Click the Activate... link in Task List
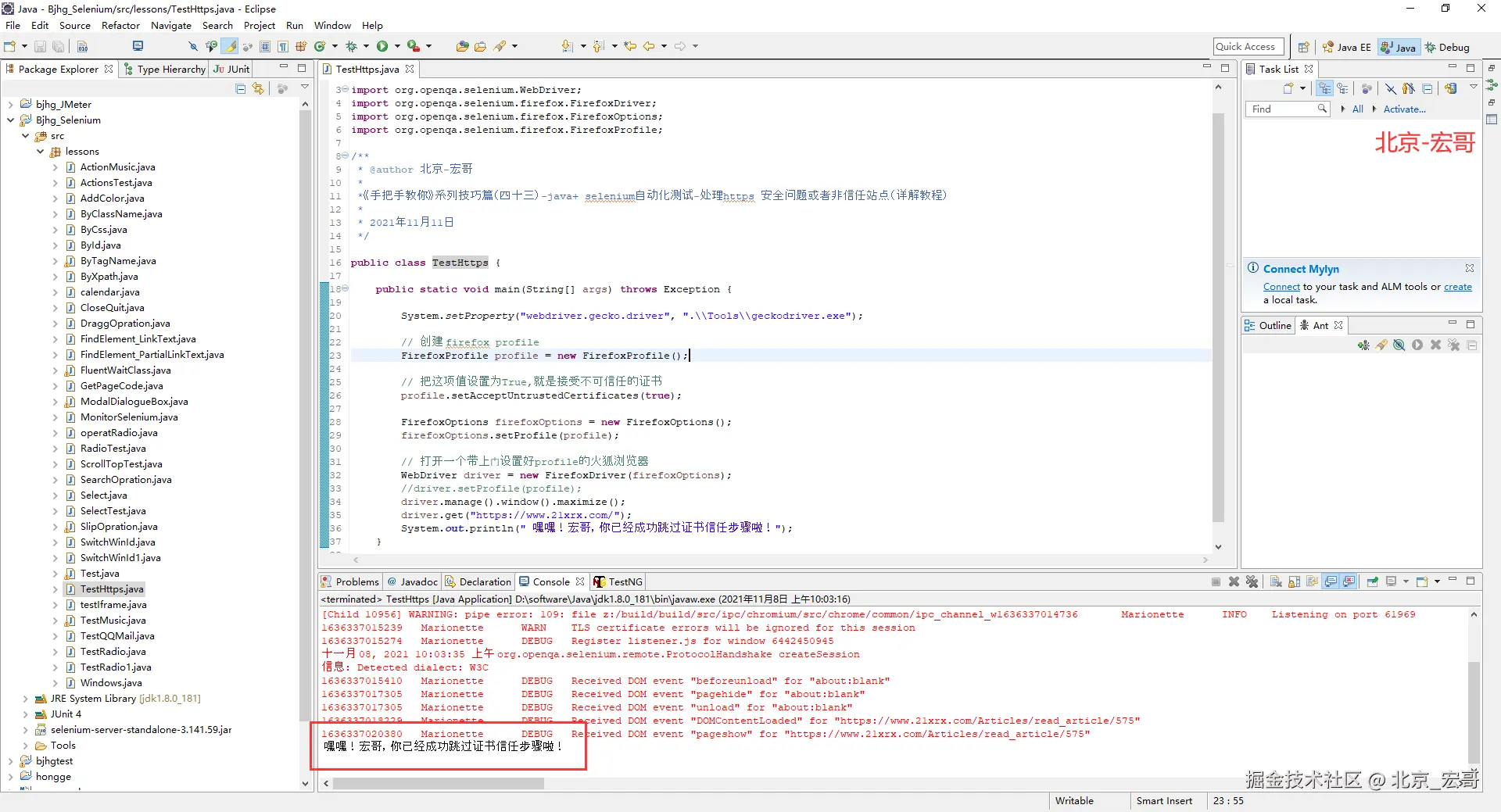1501x812 pixels. tap(1405, 109)
